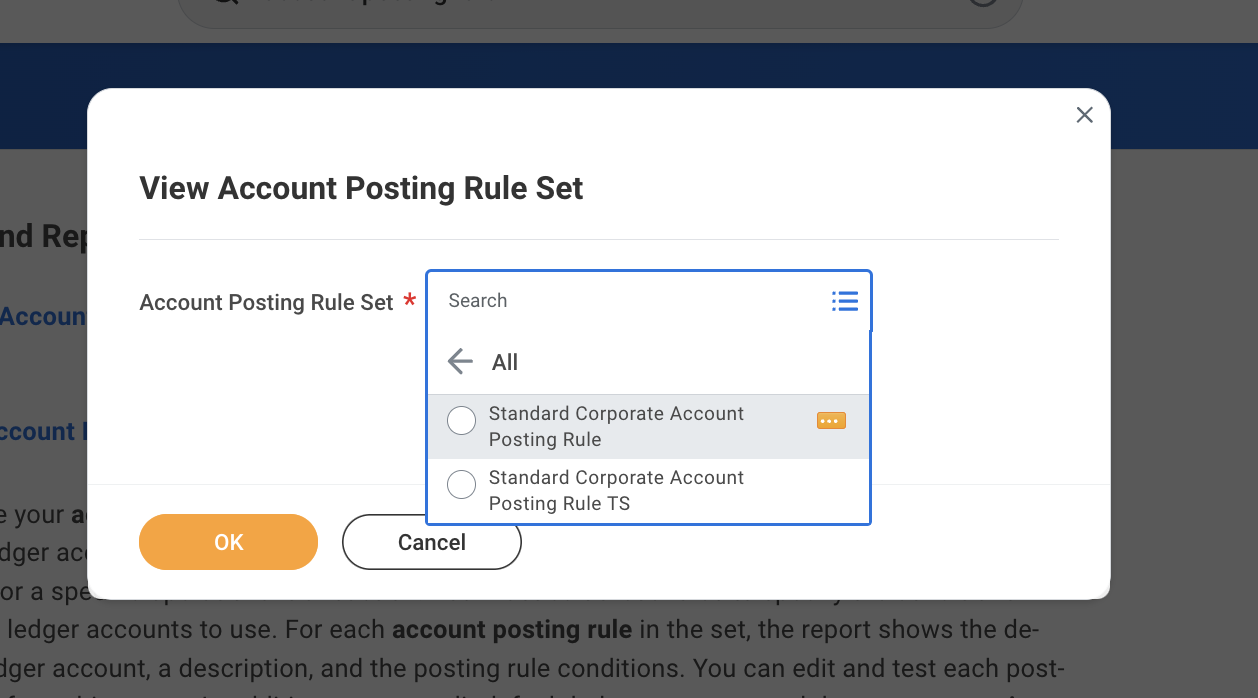
Task: Close the View Account Posting Rule Set dialog
Action: 1084,116
